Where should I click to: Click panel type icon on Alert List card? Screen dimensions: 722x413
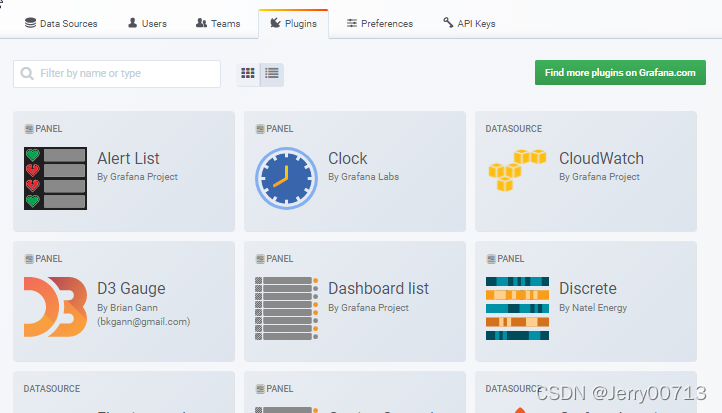(29, 129)
